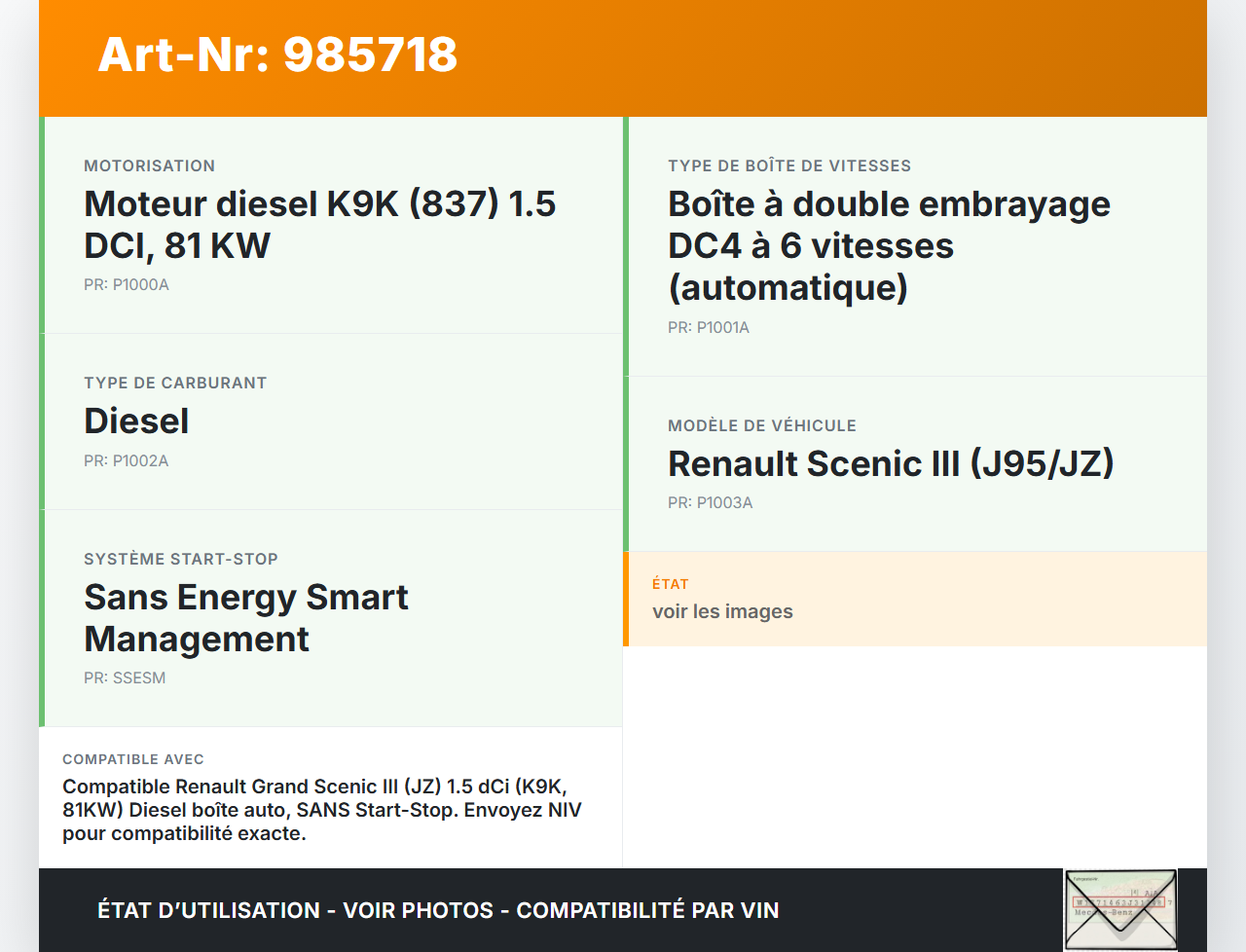Image resolution: width=1246 pixels, height=952 pixels.
Task: Select the Art-Nr: 985718 header
Action: coord(277,55)
